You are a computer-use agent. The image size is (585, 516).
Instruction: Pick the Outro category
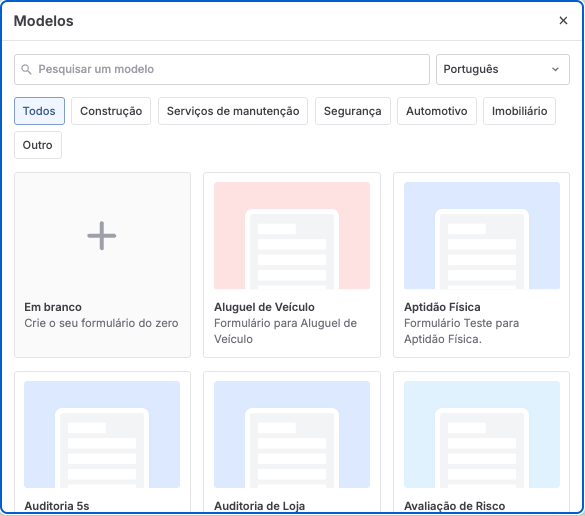click(x=38, y=145)
